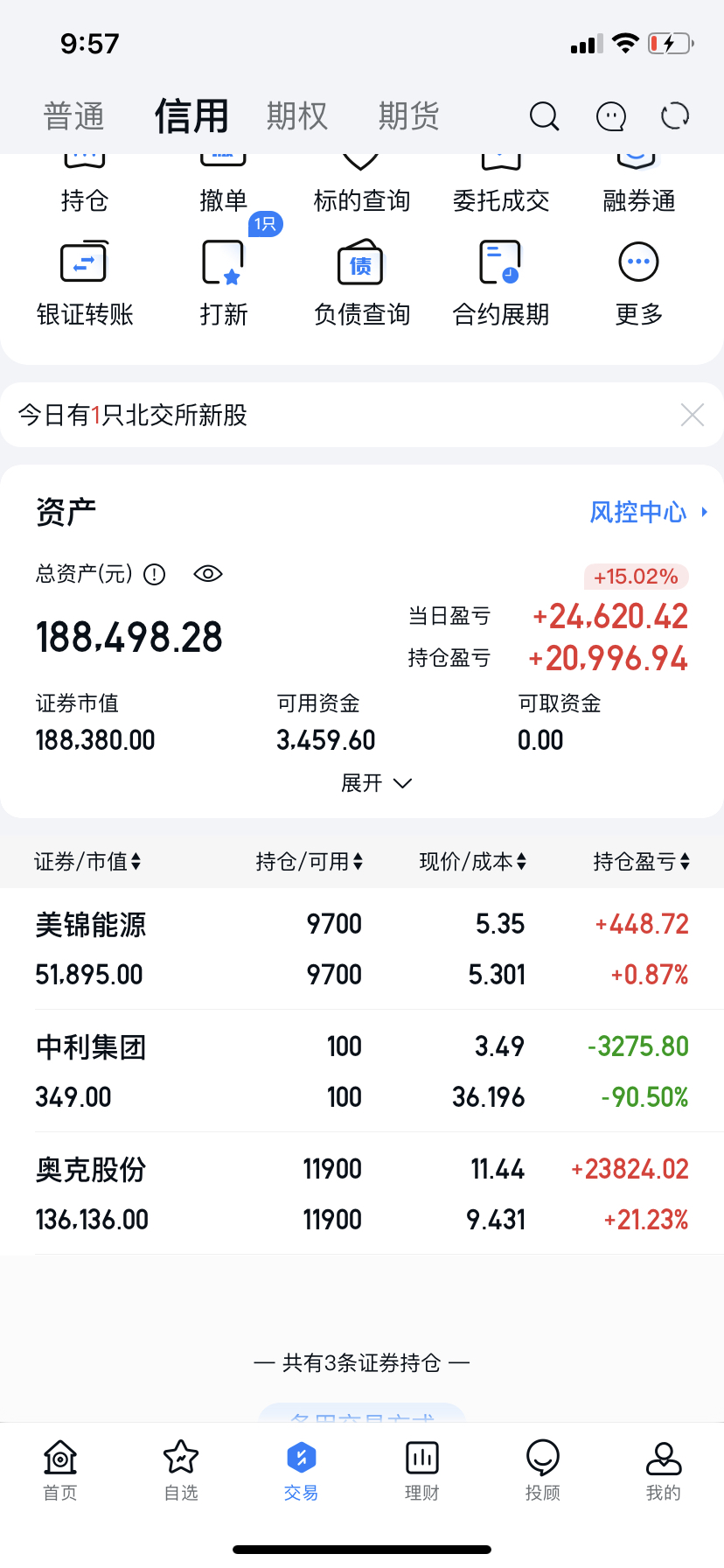Open the 奥克股份 holding row

tap(362, 1193)
